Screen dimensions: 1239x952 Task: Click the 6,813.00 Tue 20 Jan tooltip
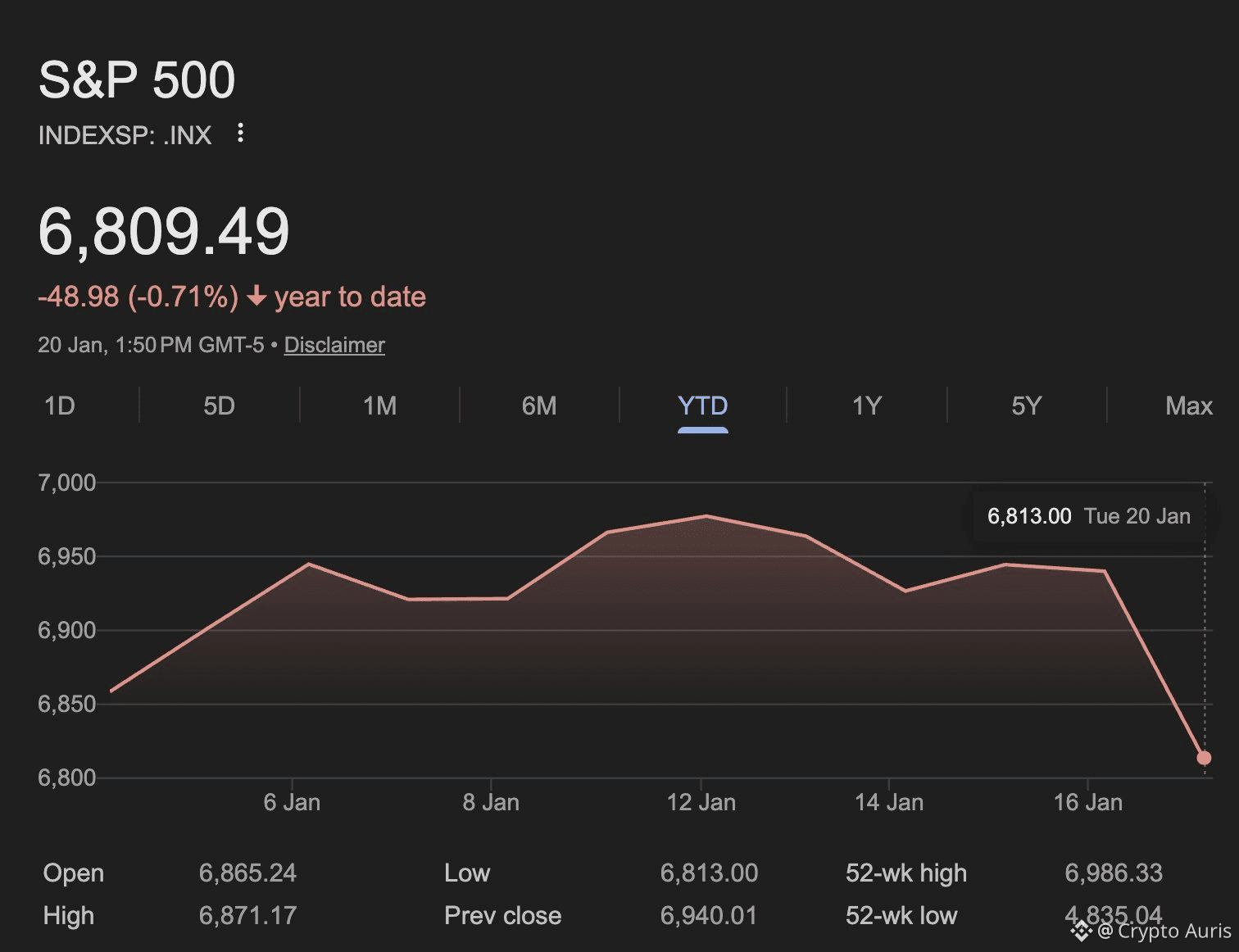tap(1088, 516)
